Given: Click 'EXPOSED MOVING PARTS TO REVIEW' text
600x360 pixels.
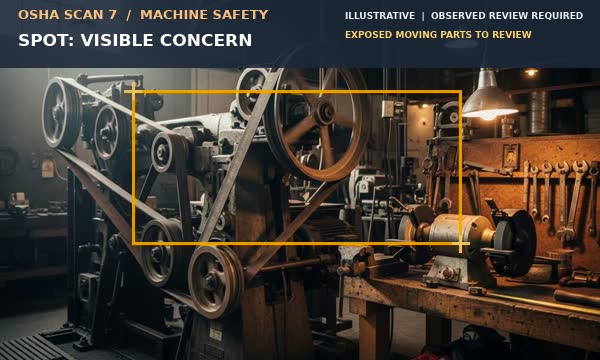Looking at the screenshot, I should [438, 35].
